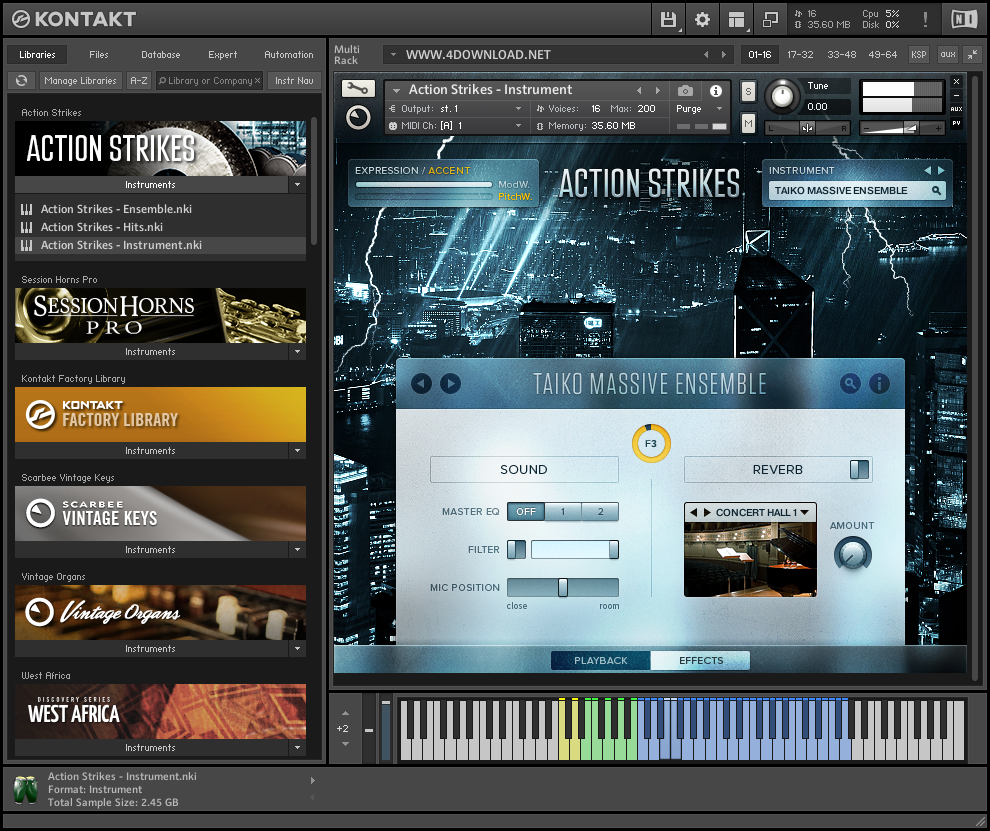This screenshot has width=990, height=831.
Task: Click the library refresh icon
Action: (21, 80)
